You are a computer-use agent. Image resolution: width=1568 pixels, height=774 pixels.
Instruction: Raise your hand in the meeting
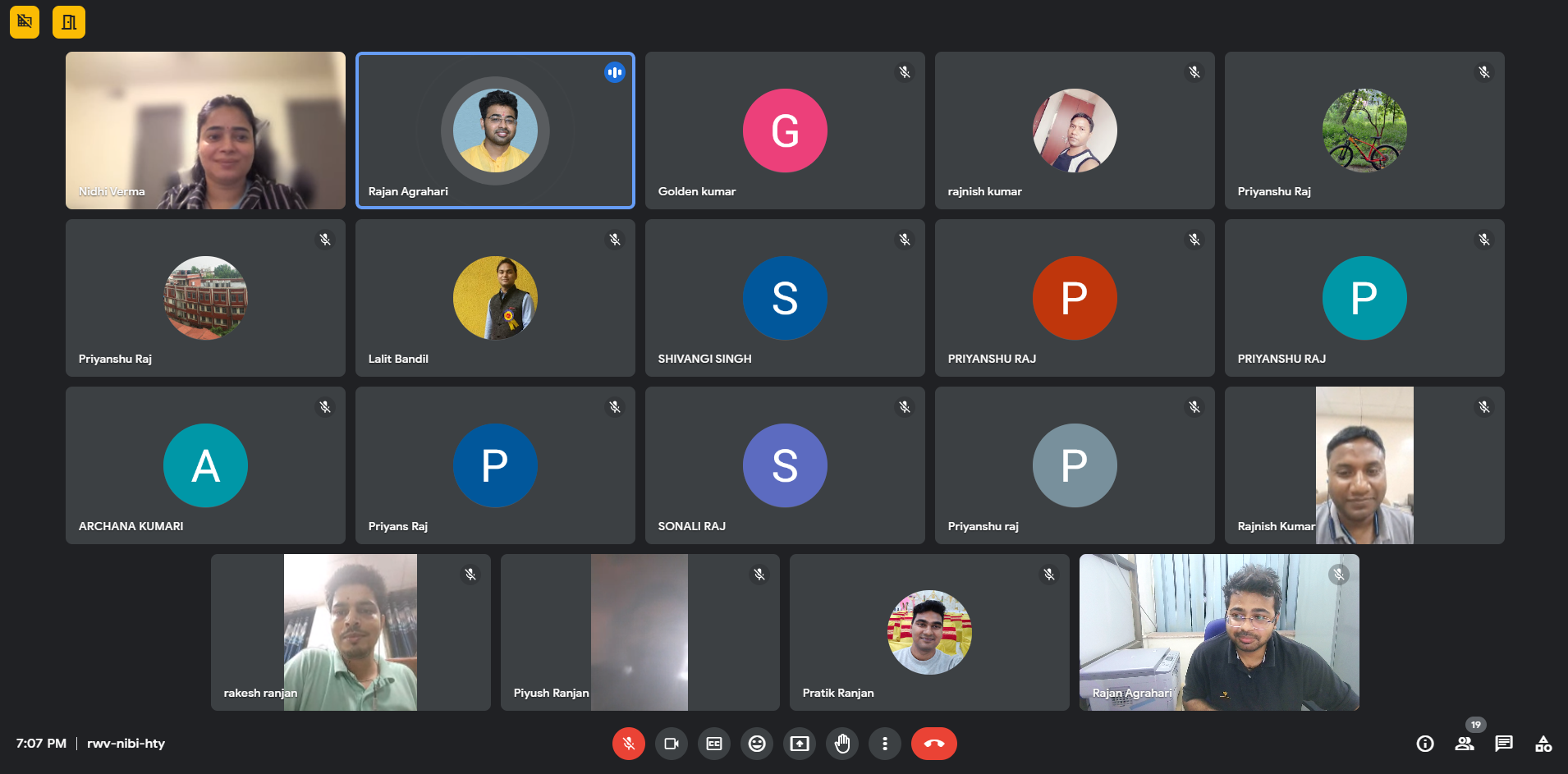842,744
